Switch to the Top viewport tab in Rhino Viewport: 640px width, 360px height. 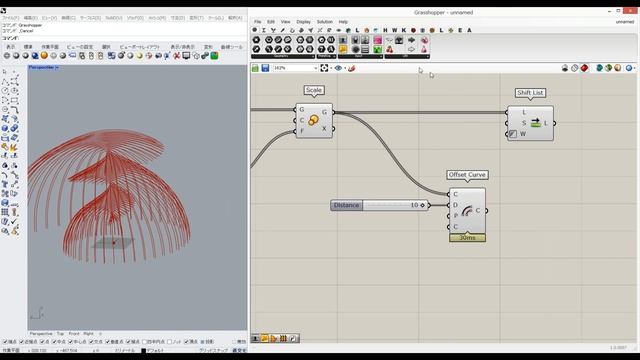point(60,333)
